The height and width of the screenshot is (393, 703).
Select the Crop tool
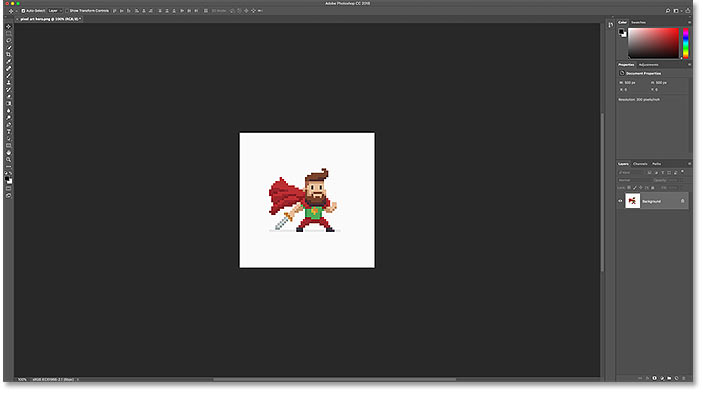click(x=9, y=54)
